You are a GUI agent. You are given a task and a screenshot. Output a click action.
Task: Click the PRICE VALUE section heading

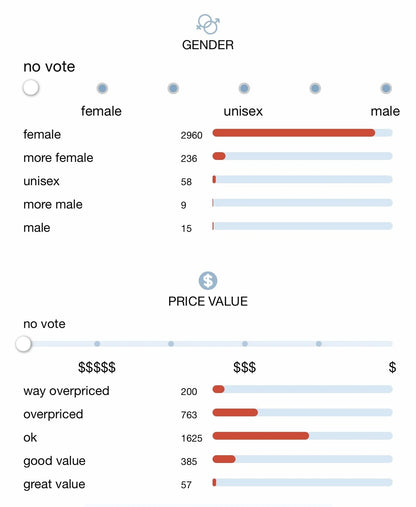208,301
